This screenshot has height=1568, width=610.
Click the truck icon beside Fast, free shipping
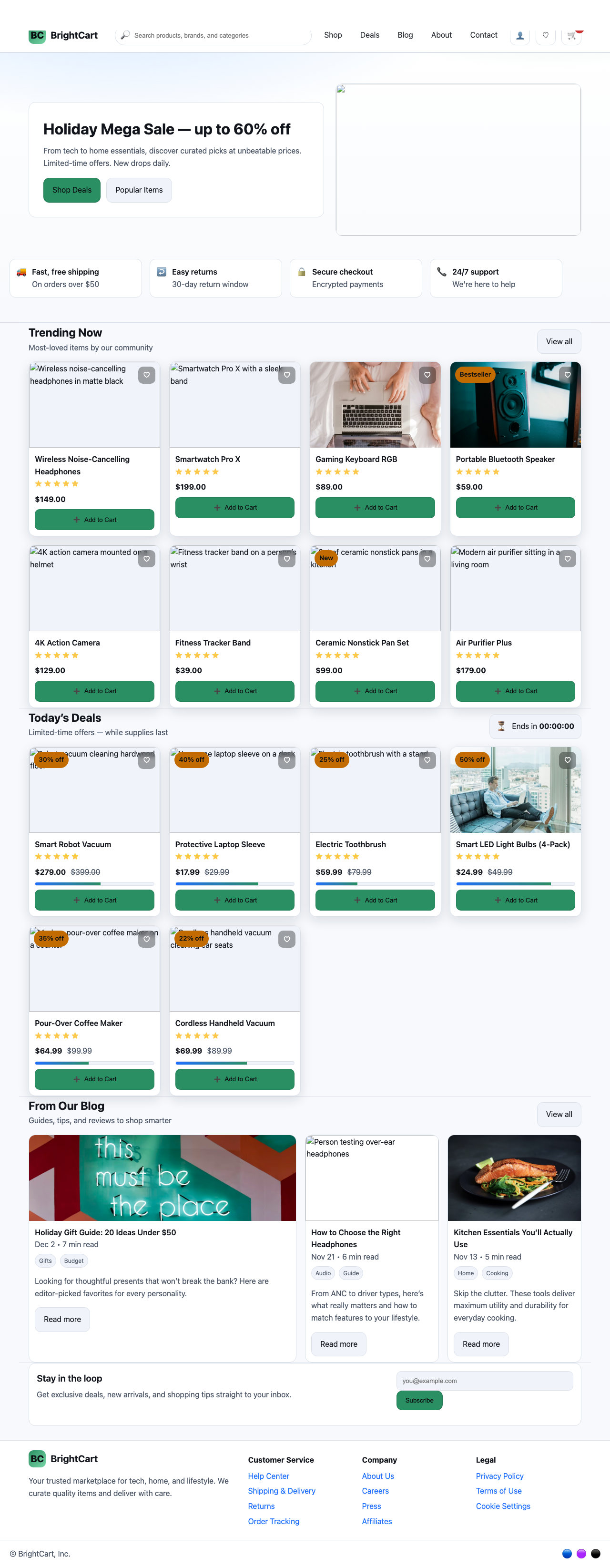point(20,272)
